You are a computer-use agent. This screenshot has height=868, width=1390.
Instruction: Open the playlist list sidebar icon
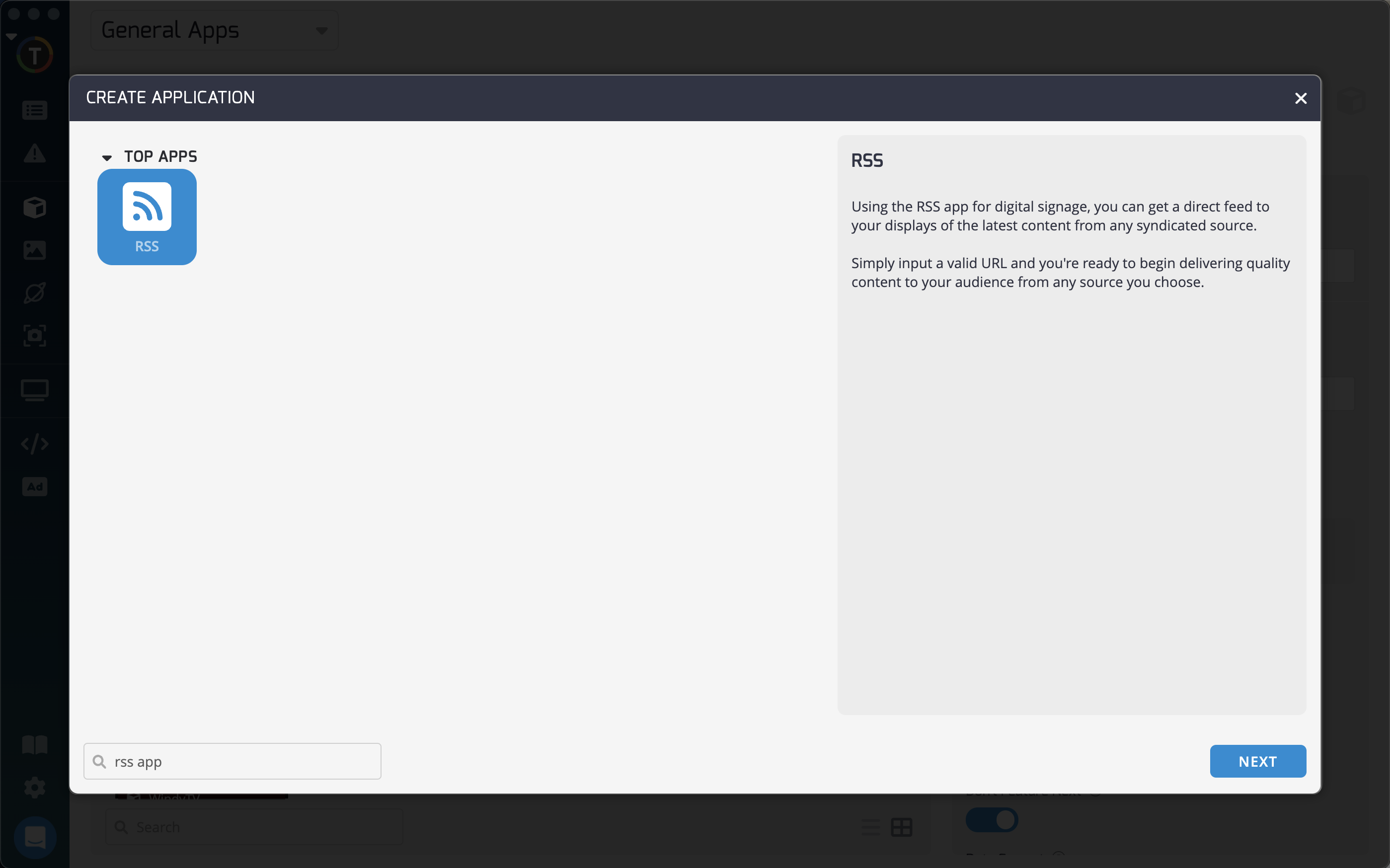point(34,110)
